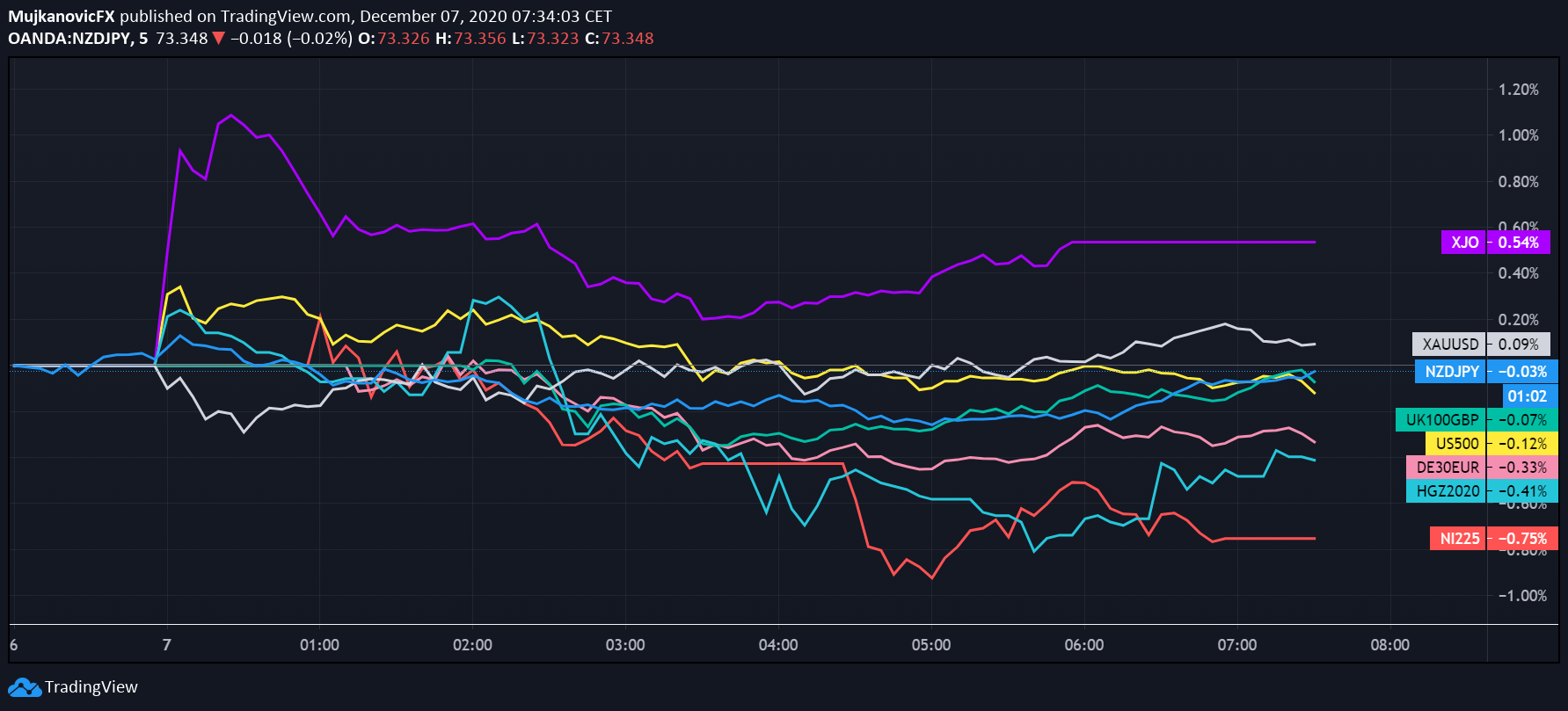
Task: Click the TradingView cloud logo icon
Action: pyautogui.click(x=25, y=687)
